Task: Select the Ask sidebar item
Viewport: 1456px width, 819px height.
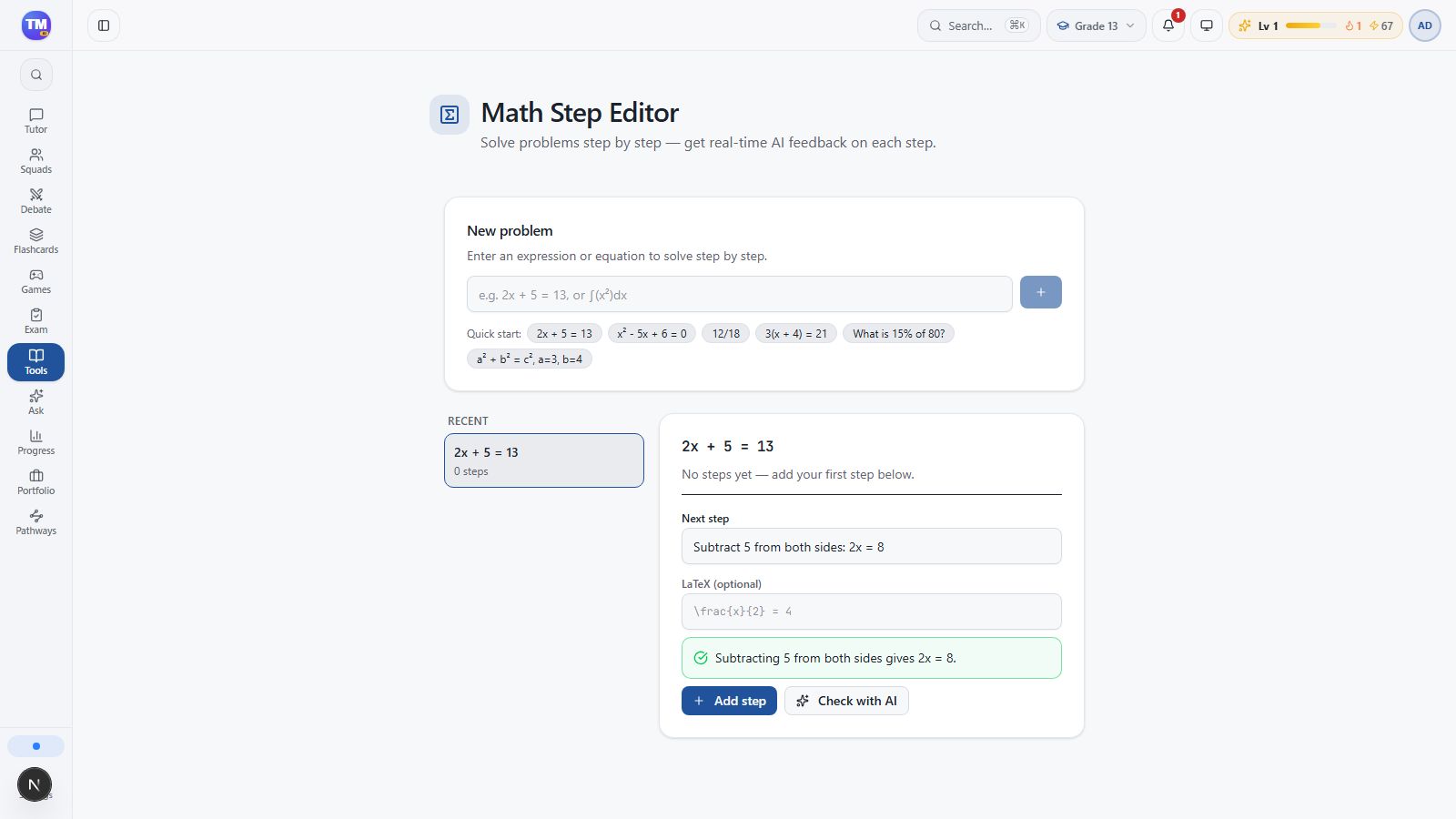Action: (35, 402)
